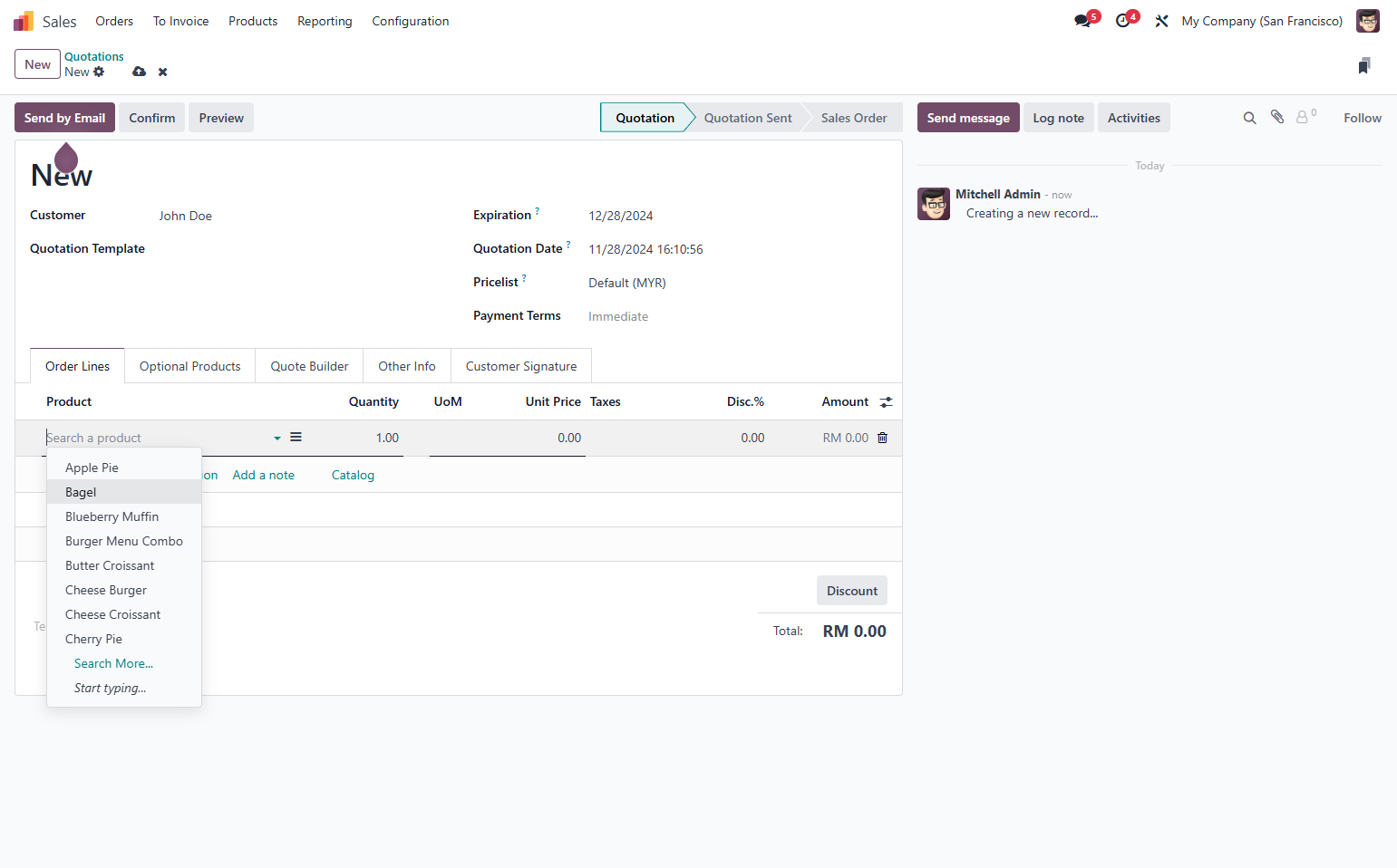Search chatter messages with magnifier icon
Viewport: 1397px width, 868px height.
[1249, 118]
